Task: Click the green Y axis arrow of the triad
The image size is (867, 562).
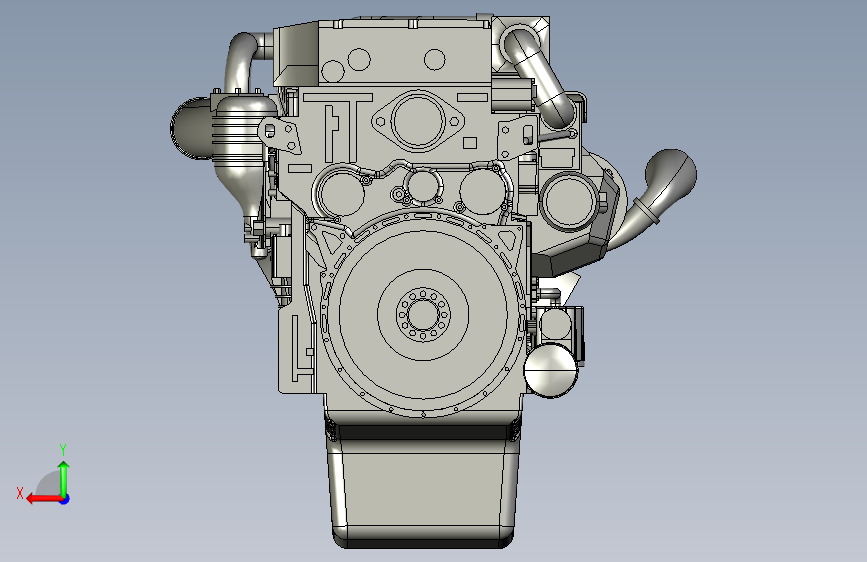Action: point(64,478)
